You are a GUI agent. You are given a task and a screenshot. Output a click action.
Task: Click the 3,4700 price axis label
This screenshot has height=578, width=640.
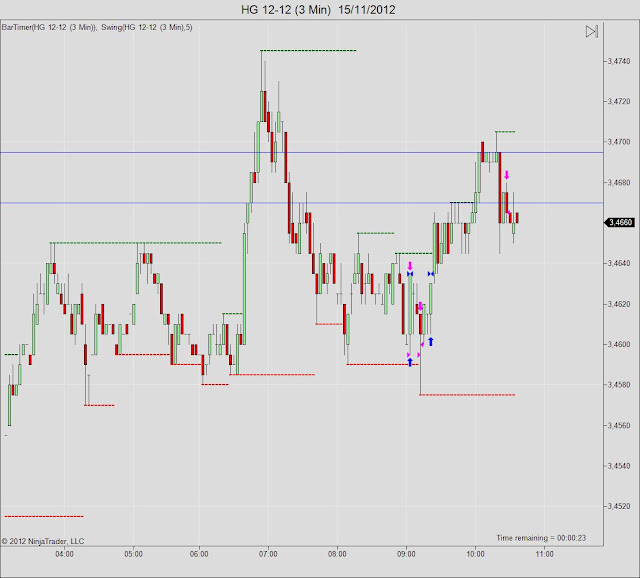pos(619,142)
